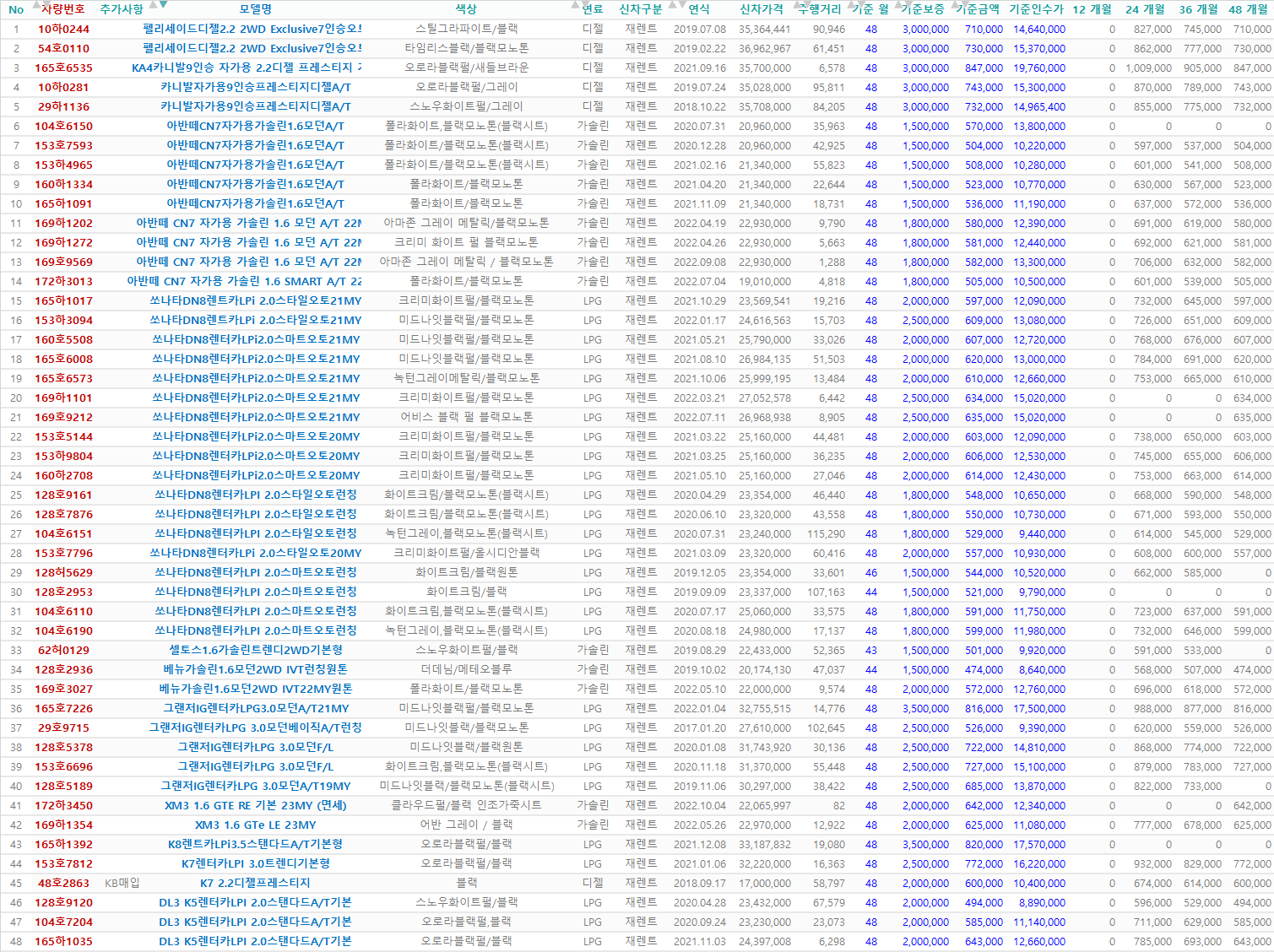Open the 그랜저IG렌터카LPG 3.0모던A/T19MY link
The height and width of the screenshot is (952, 1274).
256,787
